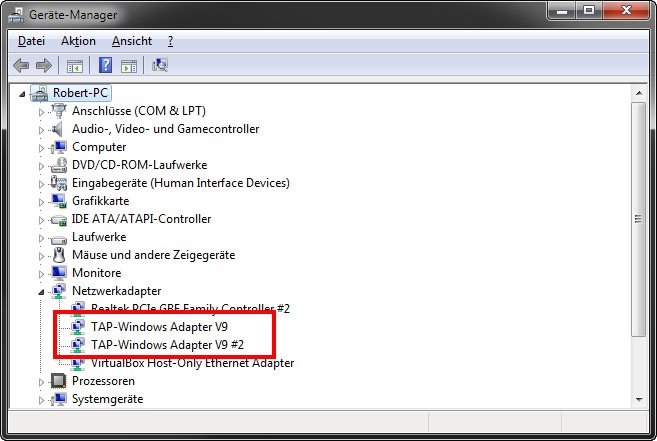Click the Netzwerkadapter category icon
Image resolution: width=657 pixels, height=441 pixels.
[x=59, y=291]
